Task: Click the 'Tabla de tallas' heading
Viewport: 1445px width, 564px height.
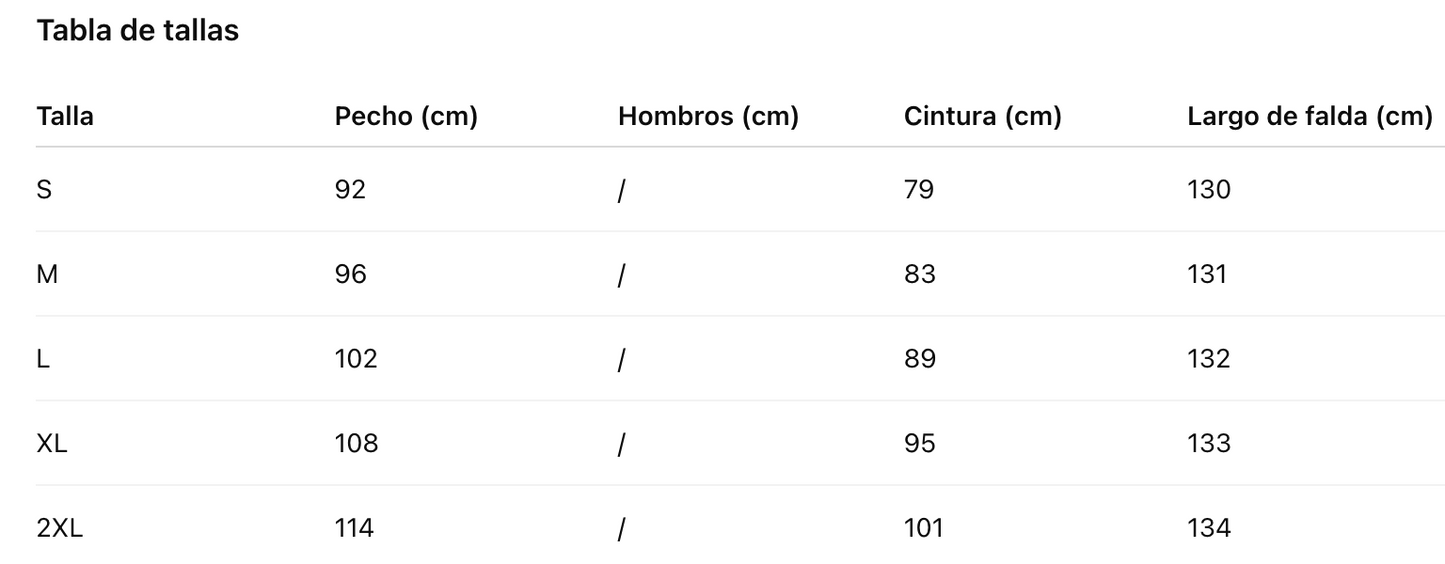Action: (x=138, y=31)
